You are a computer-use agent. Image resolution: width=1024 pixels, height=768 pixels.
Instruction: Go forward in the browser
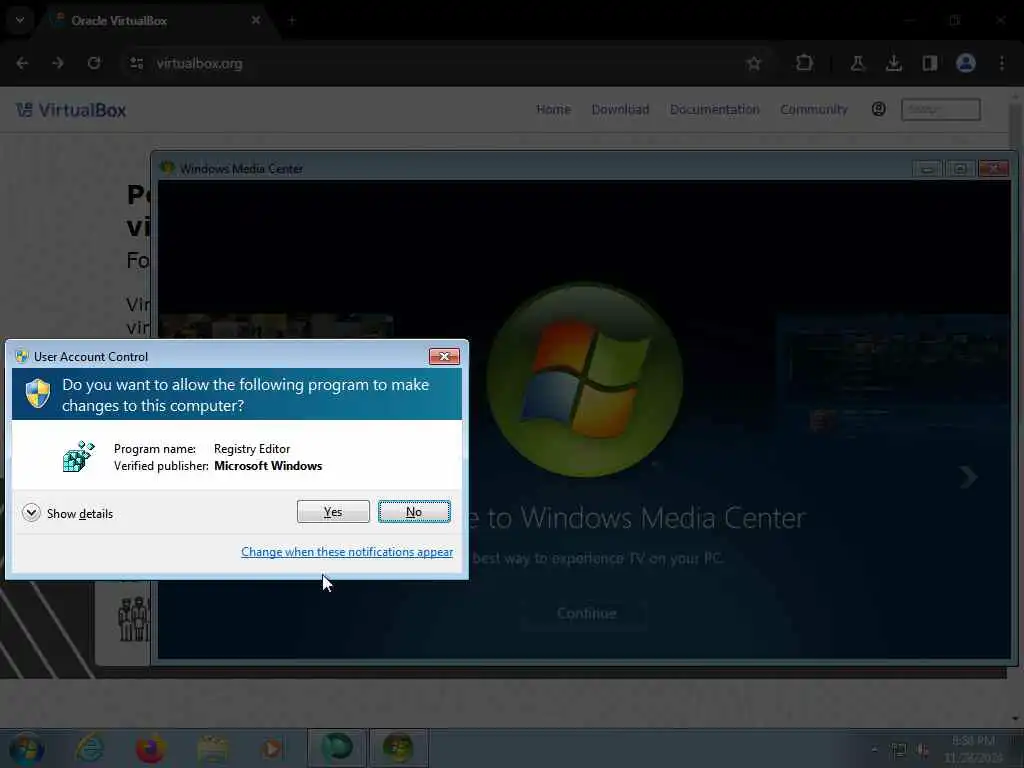point(58,63)
